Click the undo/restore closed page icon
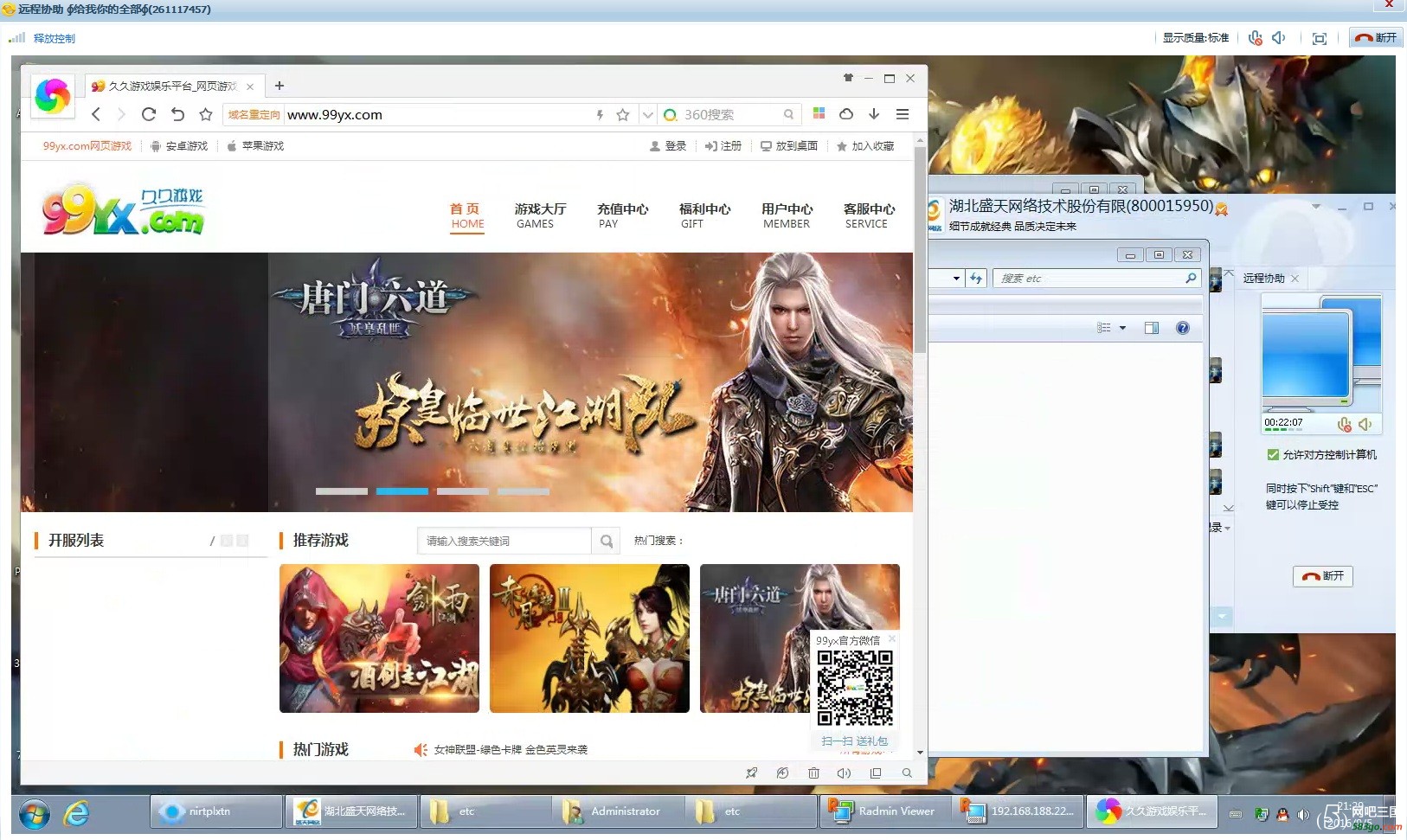Viewport: 1407px width, 840px height. (x=177, y=114)
